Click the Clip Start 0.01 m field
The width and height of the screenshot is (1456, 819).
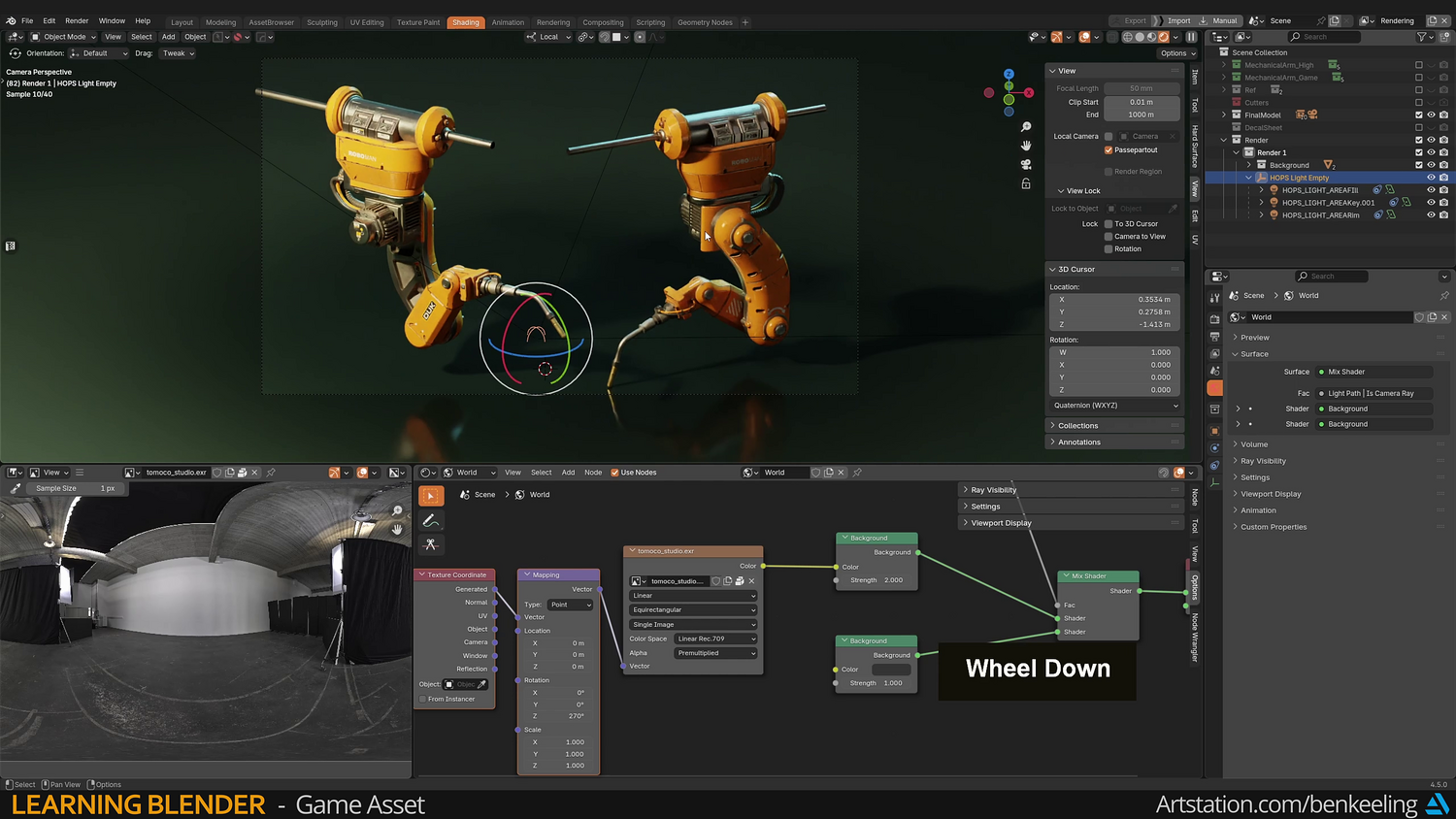click(1142, 102)
